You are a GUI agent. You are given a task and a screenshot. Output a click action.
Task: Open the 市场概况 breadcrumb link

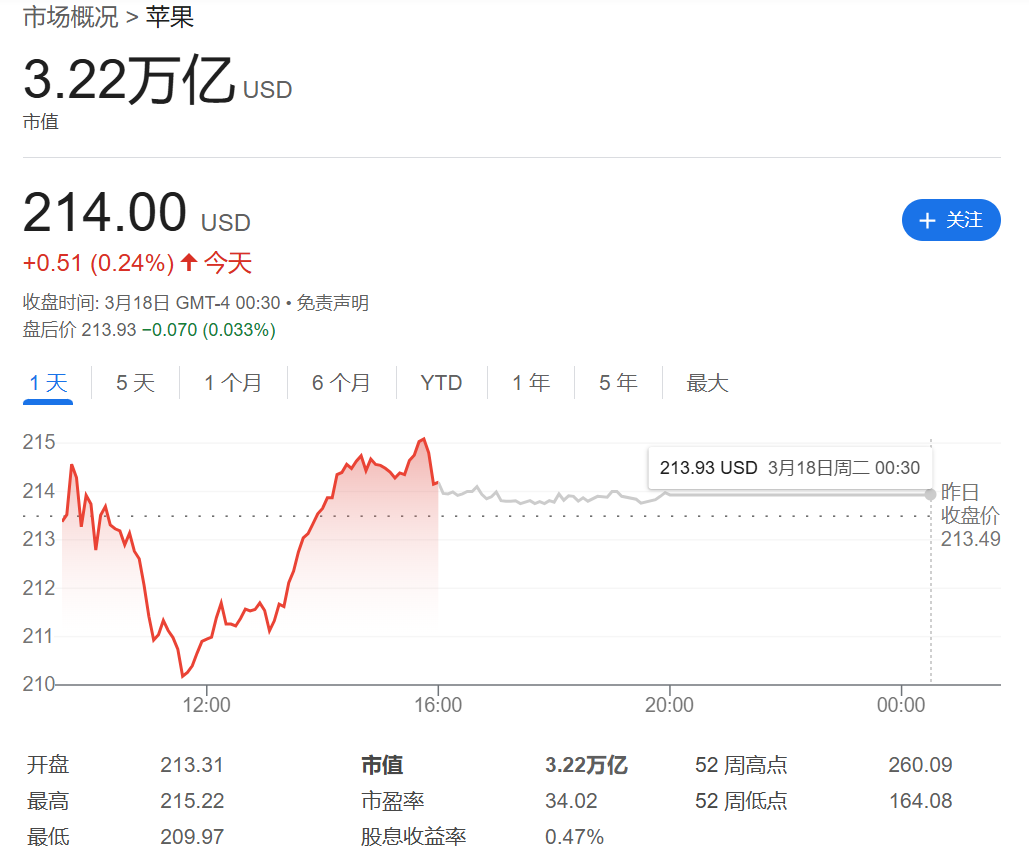[x=70, y=16]
